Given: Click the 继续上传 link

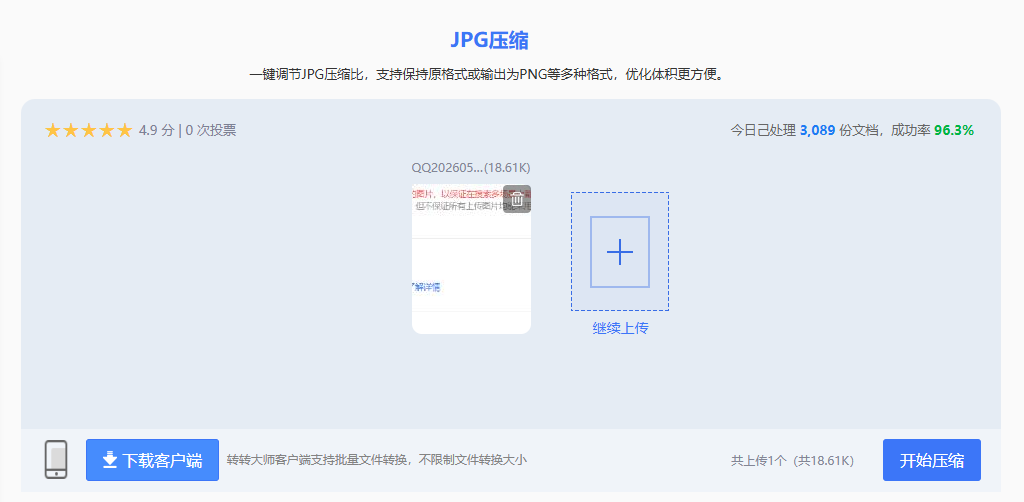Looking at the screenshot, I should click(620, 328).
